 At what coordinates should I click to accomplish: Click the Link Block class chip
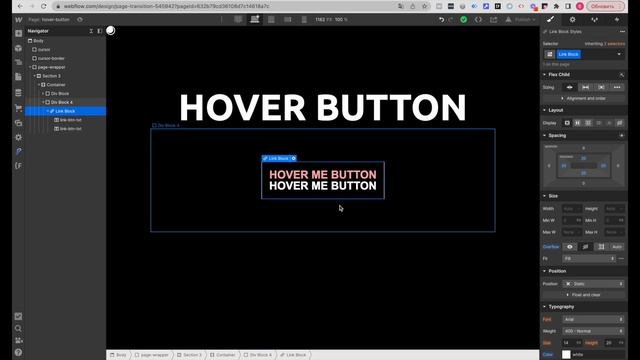[569, 54]
